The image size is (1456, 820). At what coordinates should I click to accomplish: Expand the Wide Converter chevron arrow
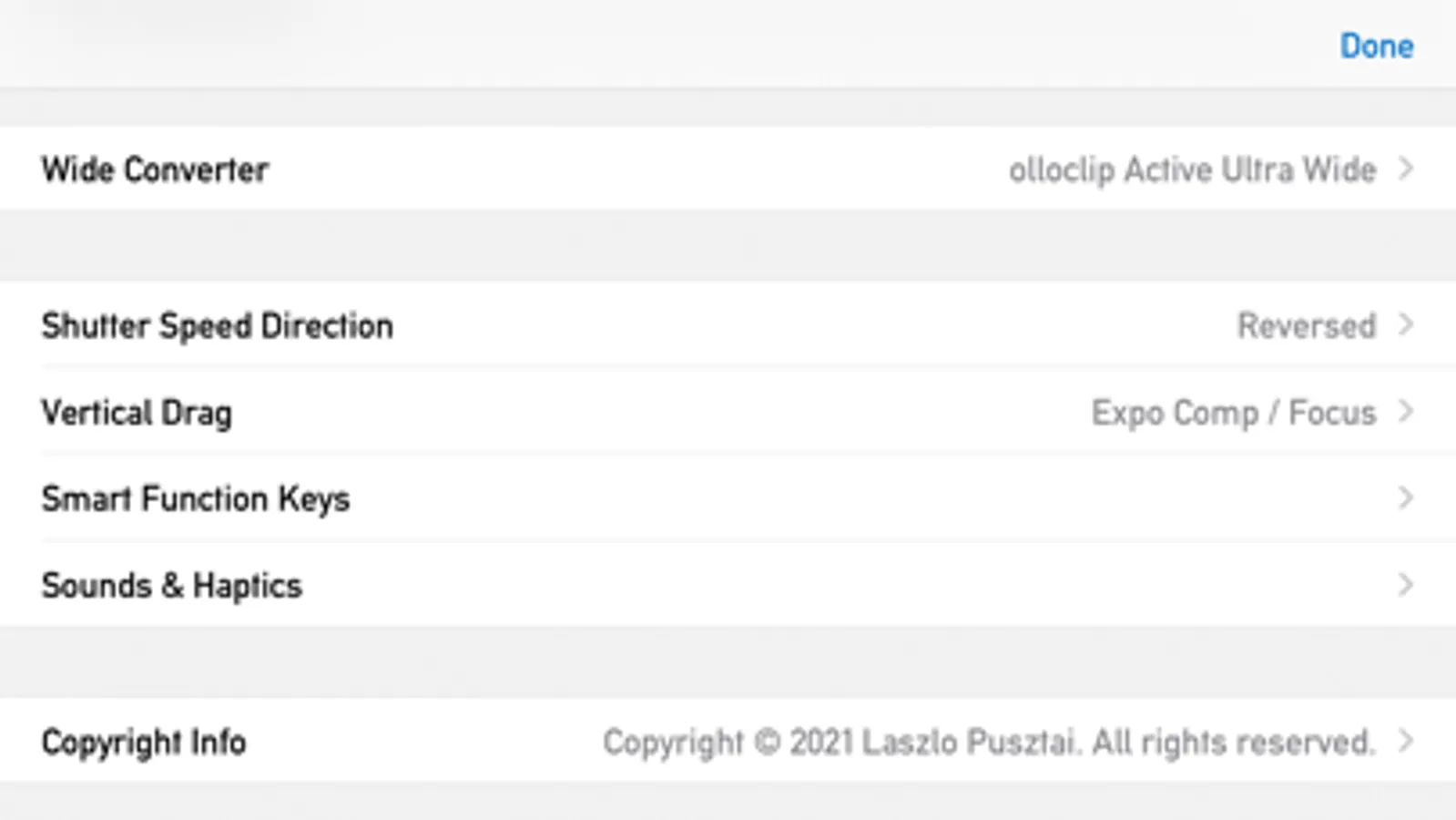(1406, 169)
